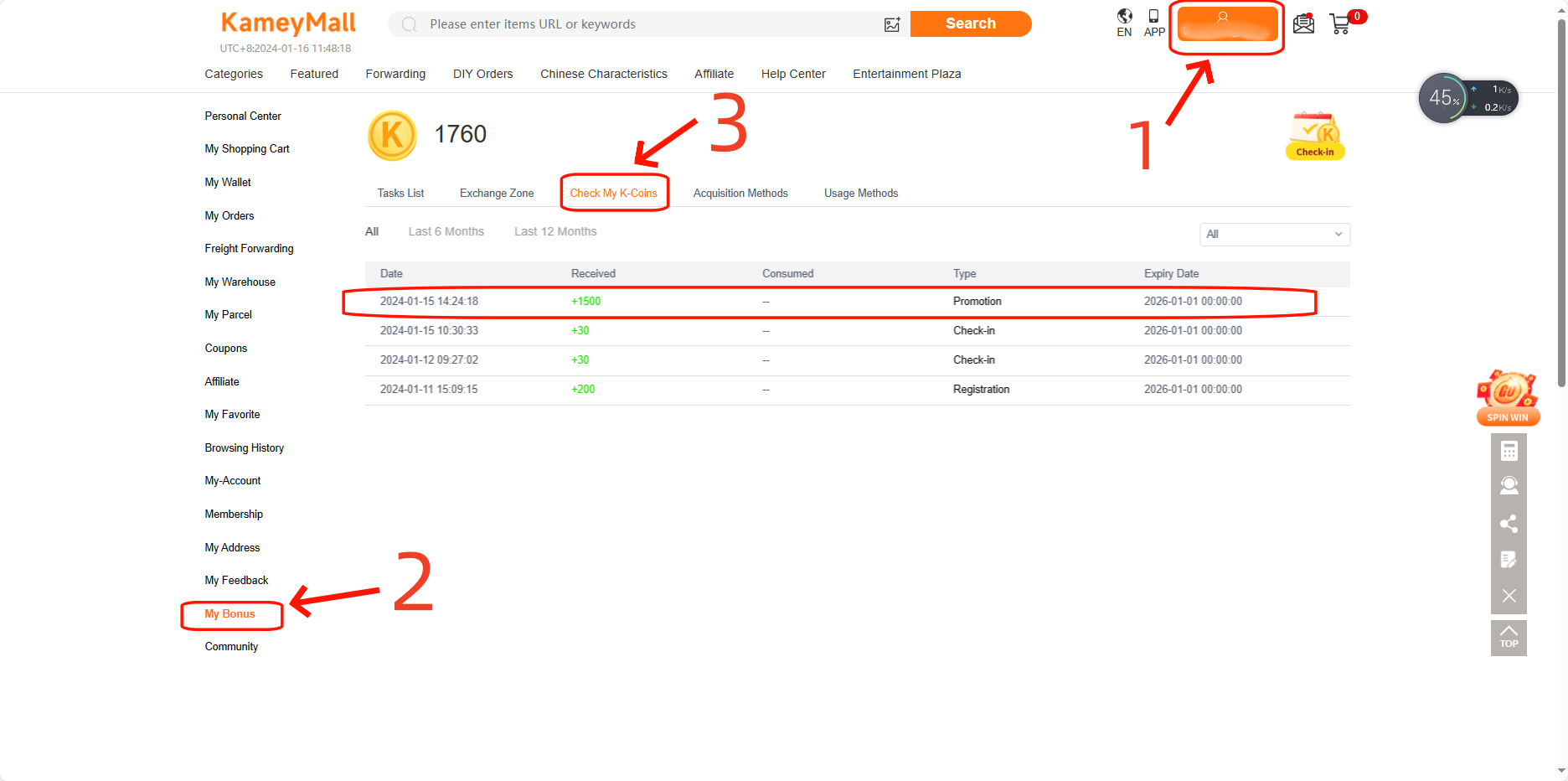Open Browsing History sidebar link
This screenshot has width=1568, height=781.
(245, 448)
